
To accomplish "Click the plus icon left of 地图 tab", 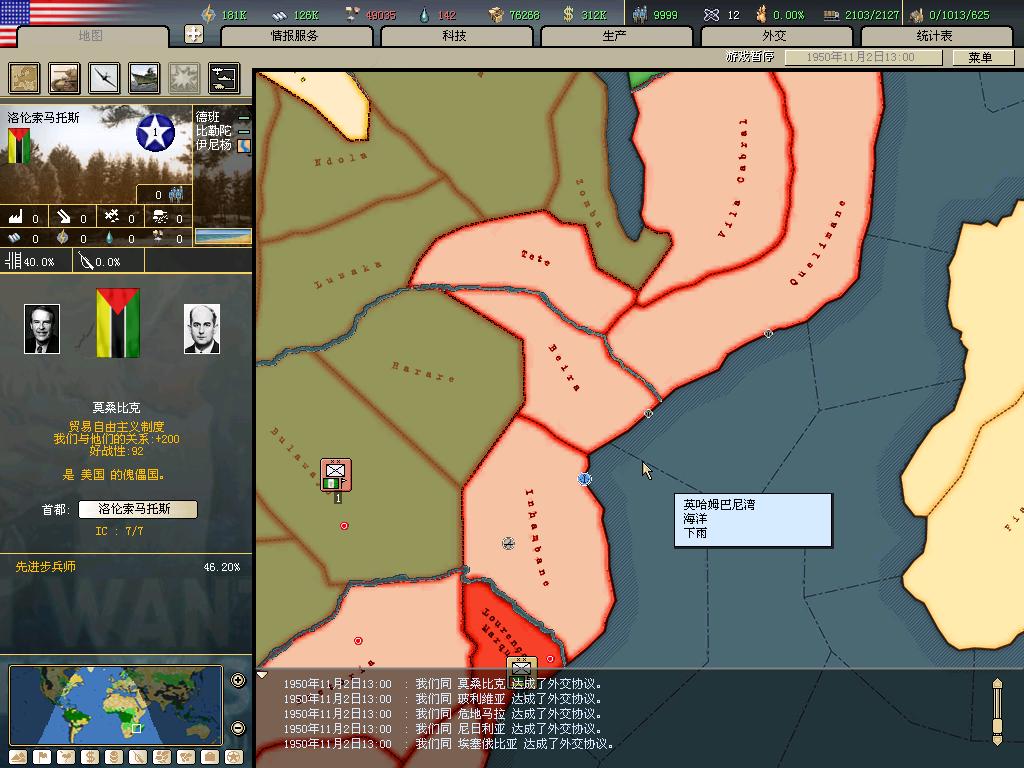I will click(x=194, y=34).
